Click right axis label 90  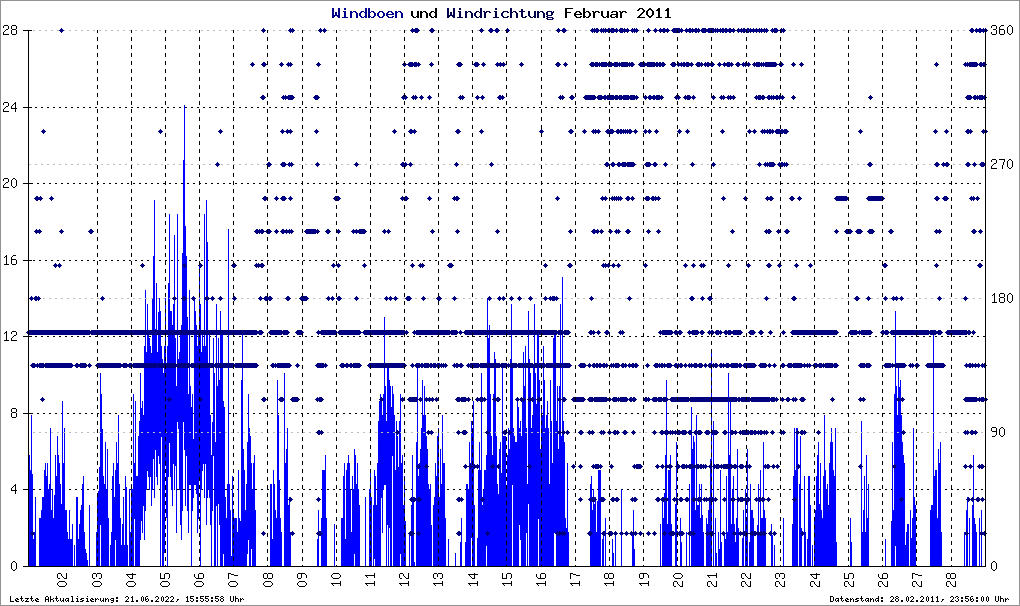coord(998,432)
